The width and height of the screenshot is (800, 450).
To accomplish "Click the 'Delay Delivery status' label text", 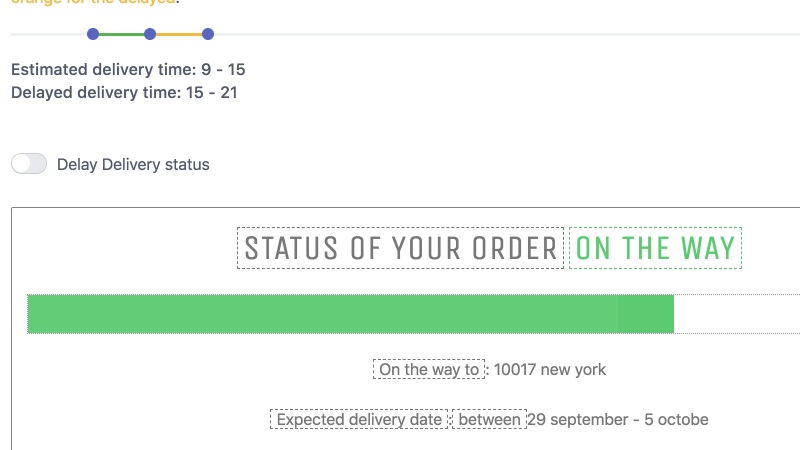I will pos(133,165).
